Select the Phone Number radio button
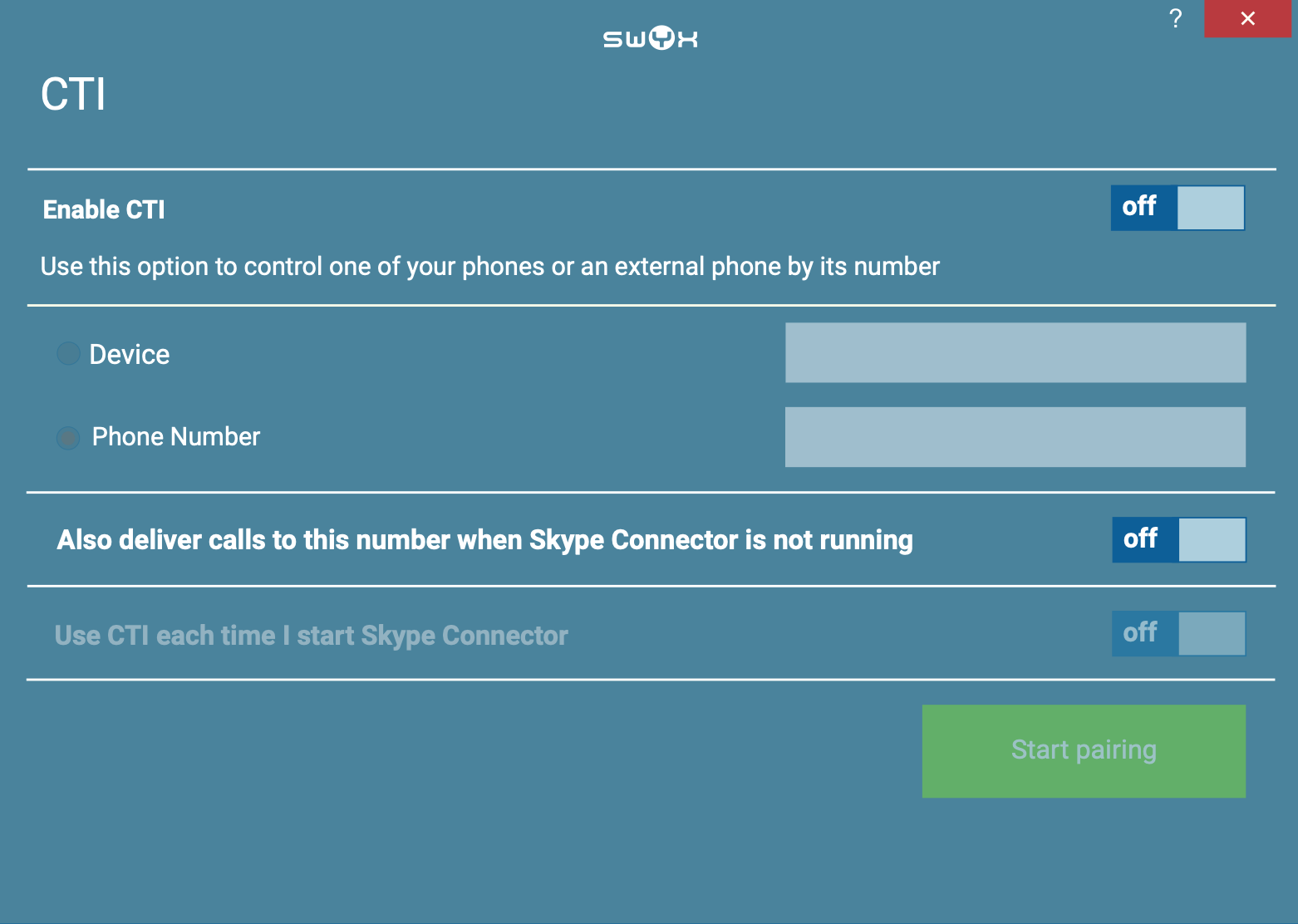1298x924 pixels. pos(68,437)
